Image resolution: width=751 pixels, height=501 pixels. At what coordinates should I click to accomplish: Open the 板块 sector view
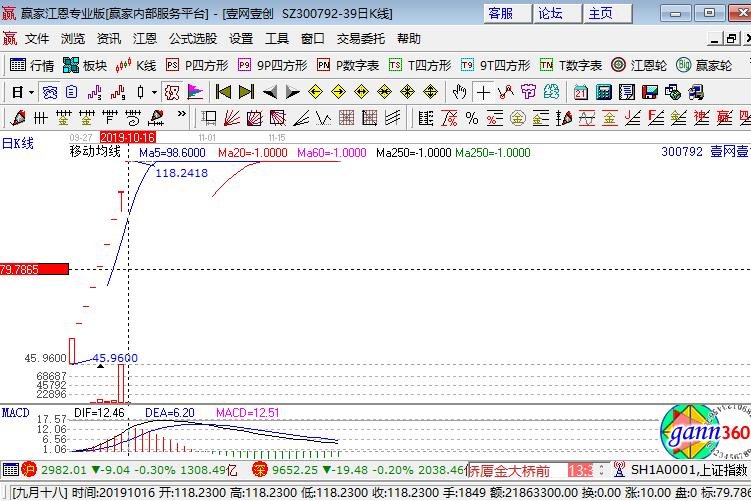[x=85, y=65]
